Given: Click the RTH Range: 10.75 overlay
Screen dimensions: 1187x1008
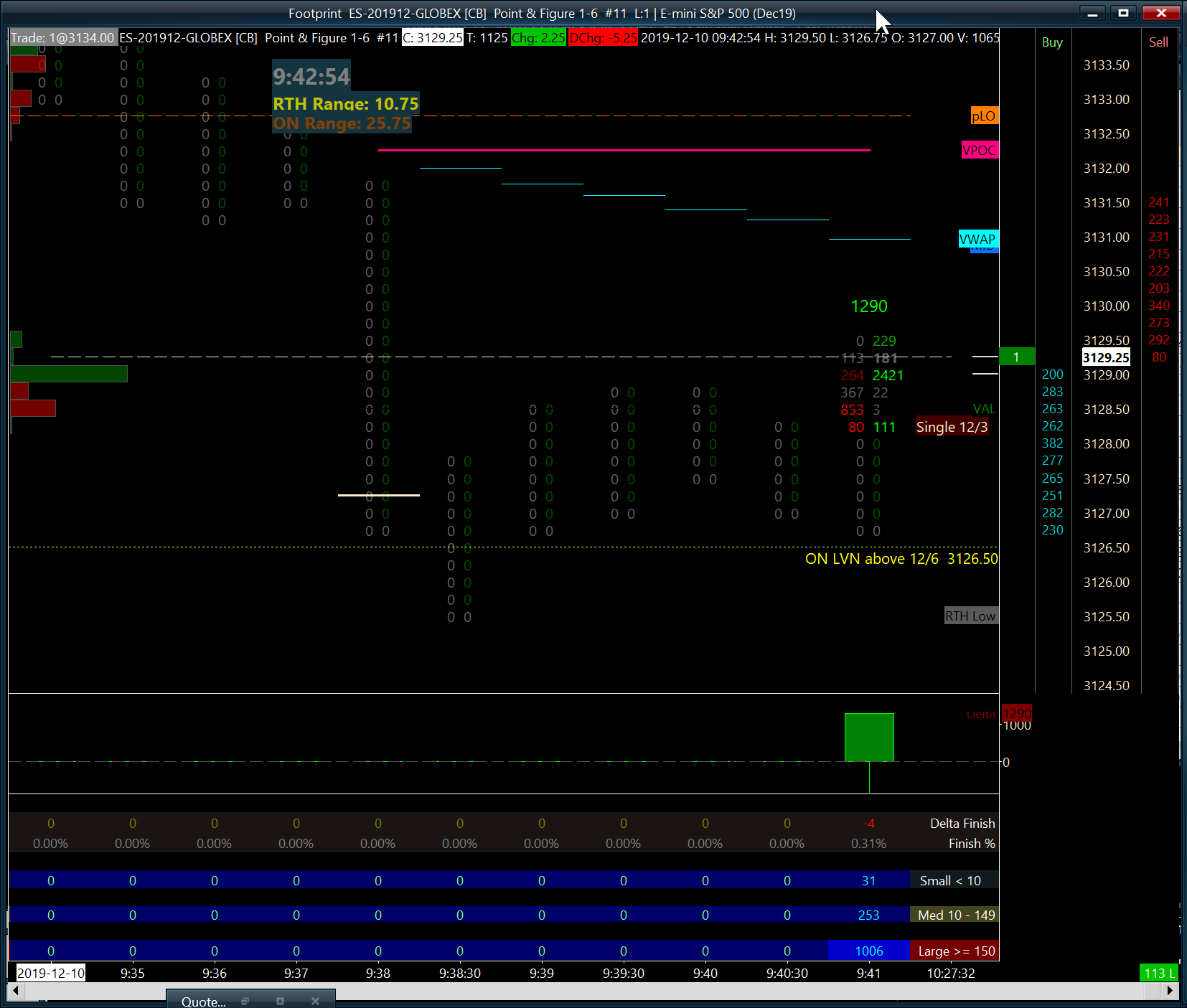Looking at the screenshot, I should pos(346,103).
